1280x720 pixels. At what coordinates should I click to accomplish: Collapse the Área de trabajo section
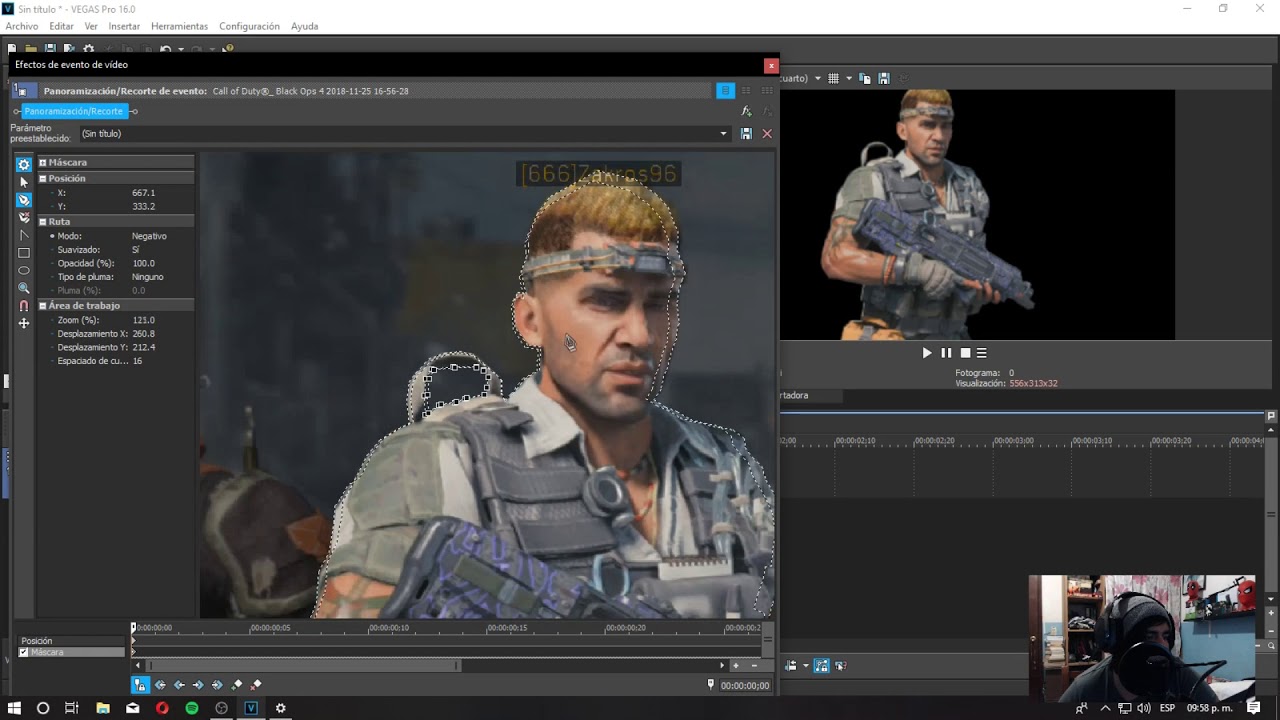click(x=43, y=305)
